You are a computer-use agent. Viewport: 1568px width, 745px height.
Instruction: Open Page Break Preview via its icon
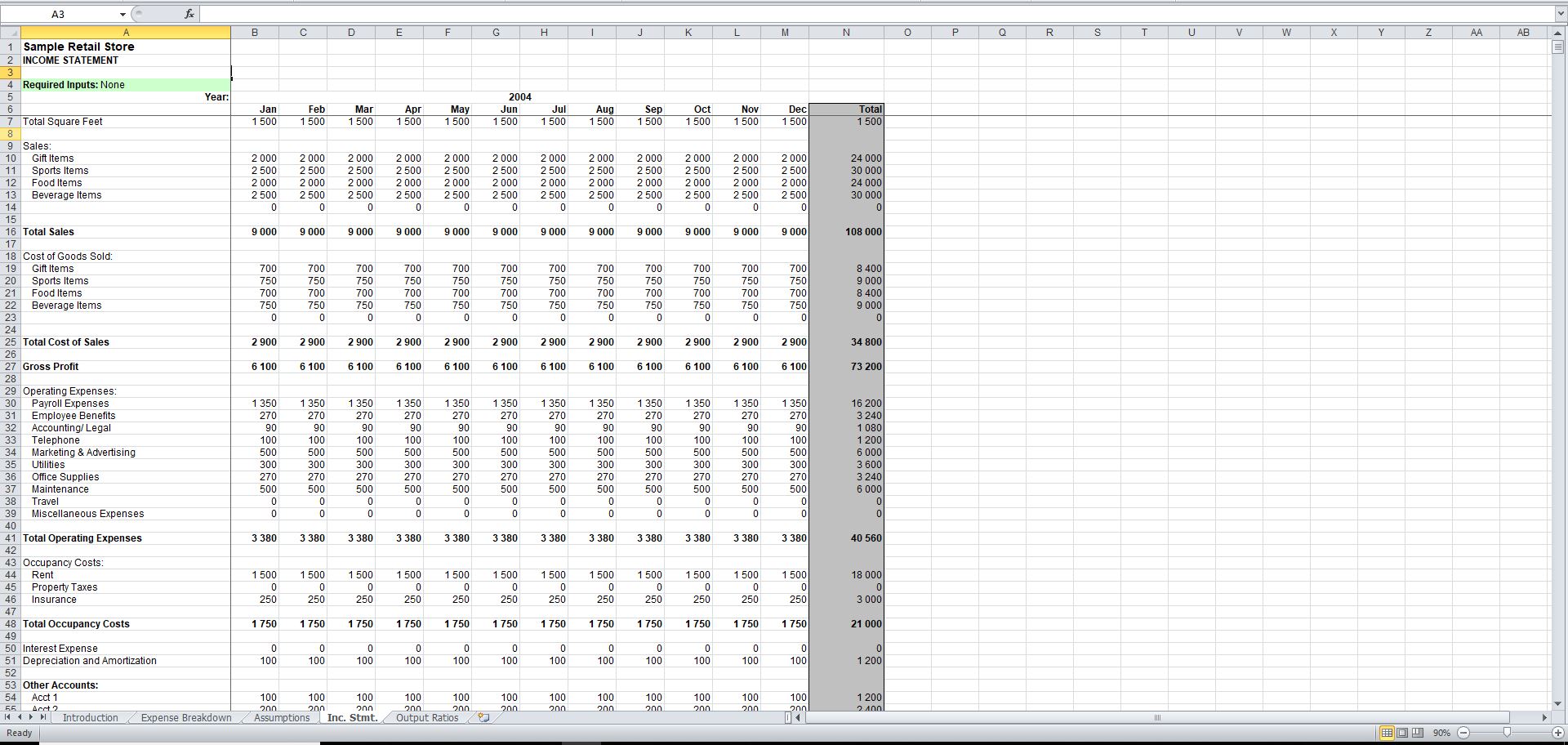click(x=1418, y=733)
